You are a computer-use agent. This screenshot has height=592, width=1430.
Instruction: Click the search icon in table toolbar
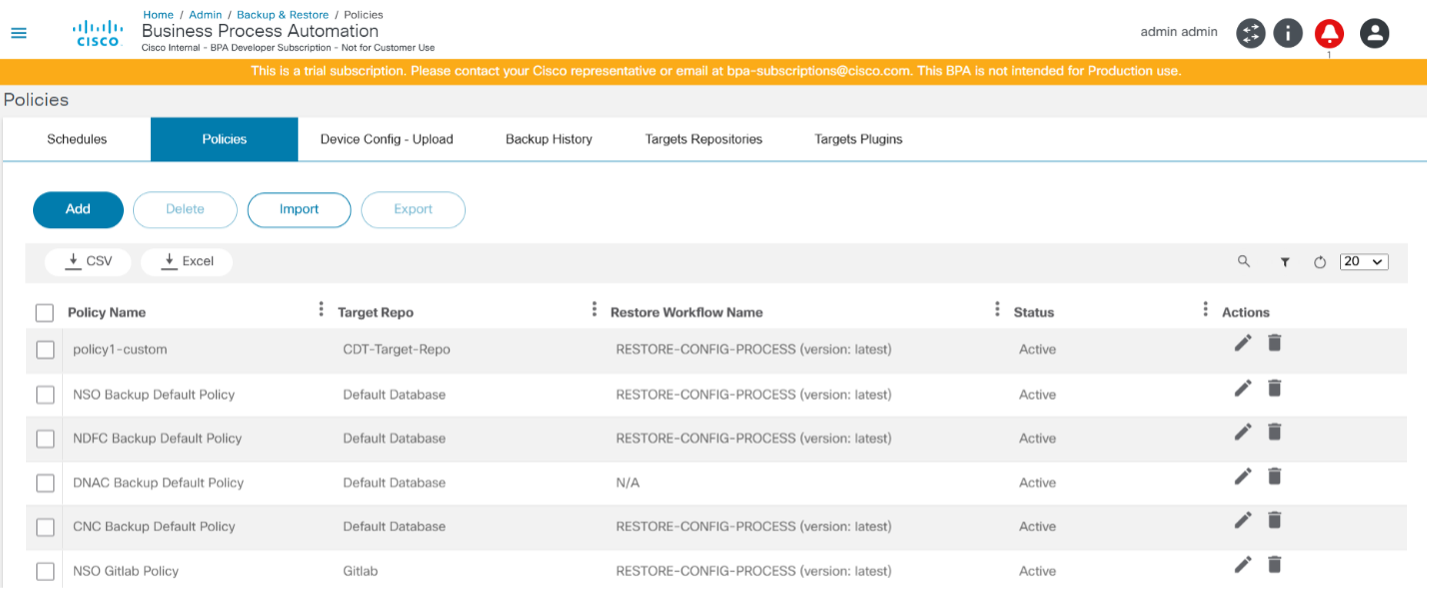[x=1244, y=261]
